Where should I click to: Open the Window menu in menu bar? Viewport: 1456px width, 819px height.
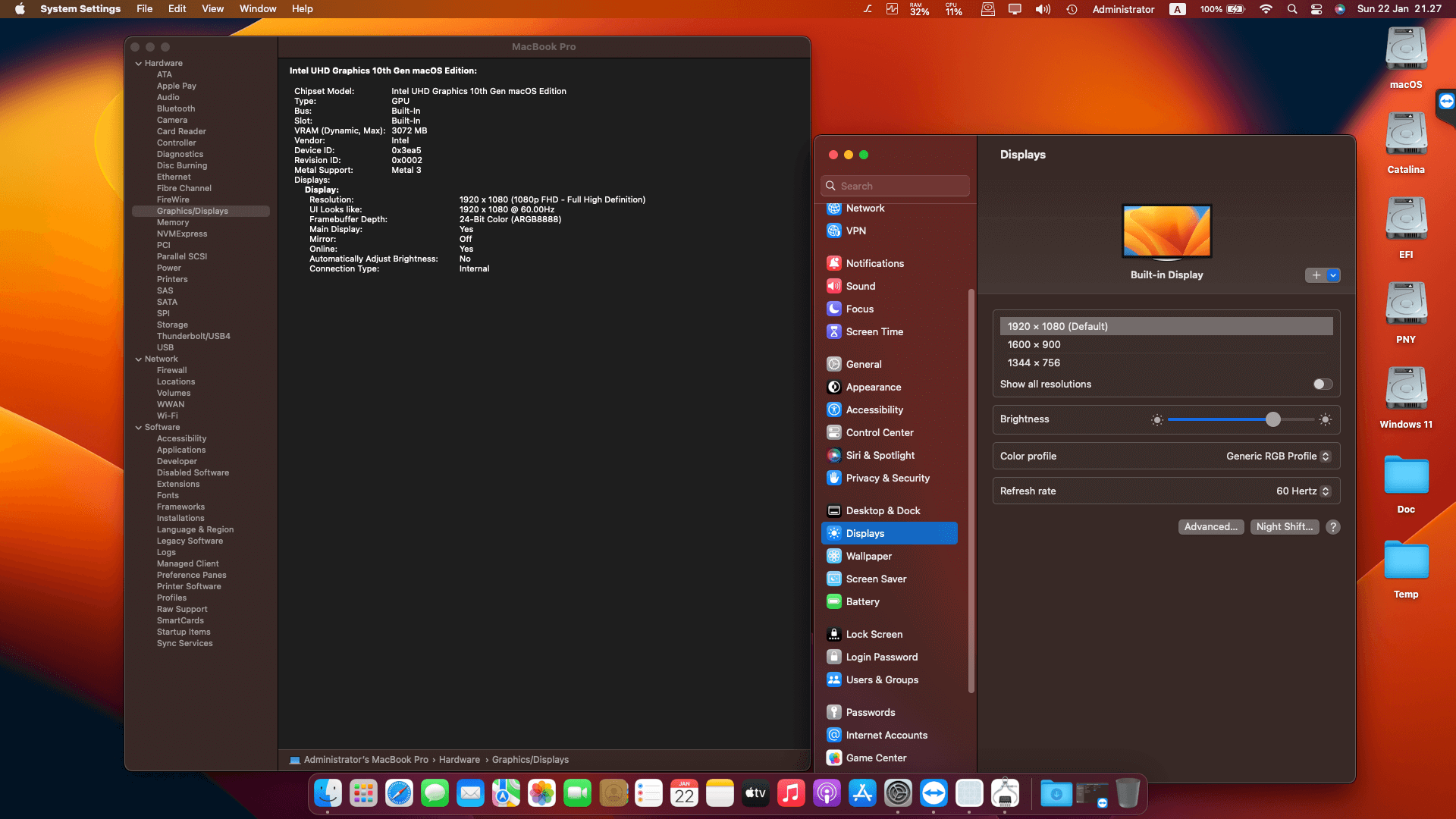tap(257, 9)
